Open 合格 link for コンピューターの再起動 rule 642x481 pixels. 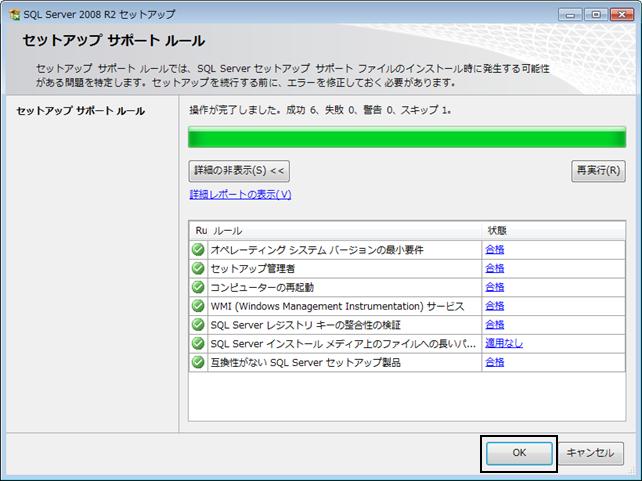(x=495, y=287)
